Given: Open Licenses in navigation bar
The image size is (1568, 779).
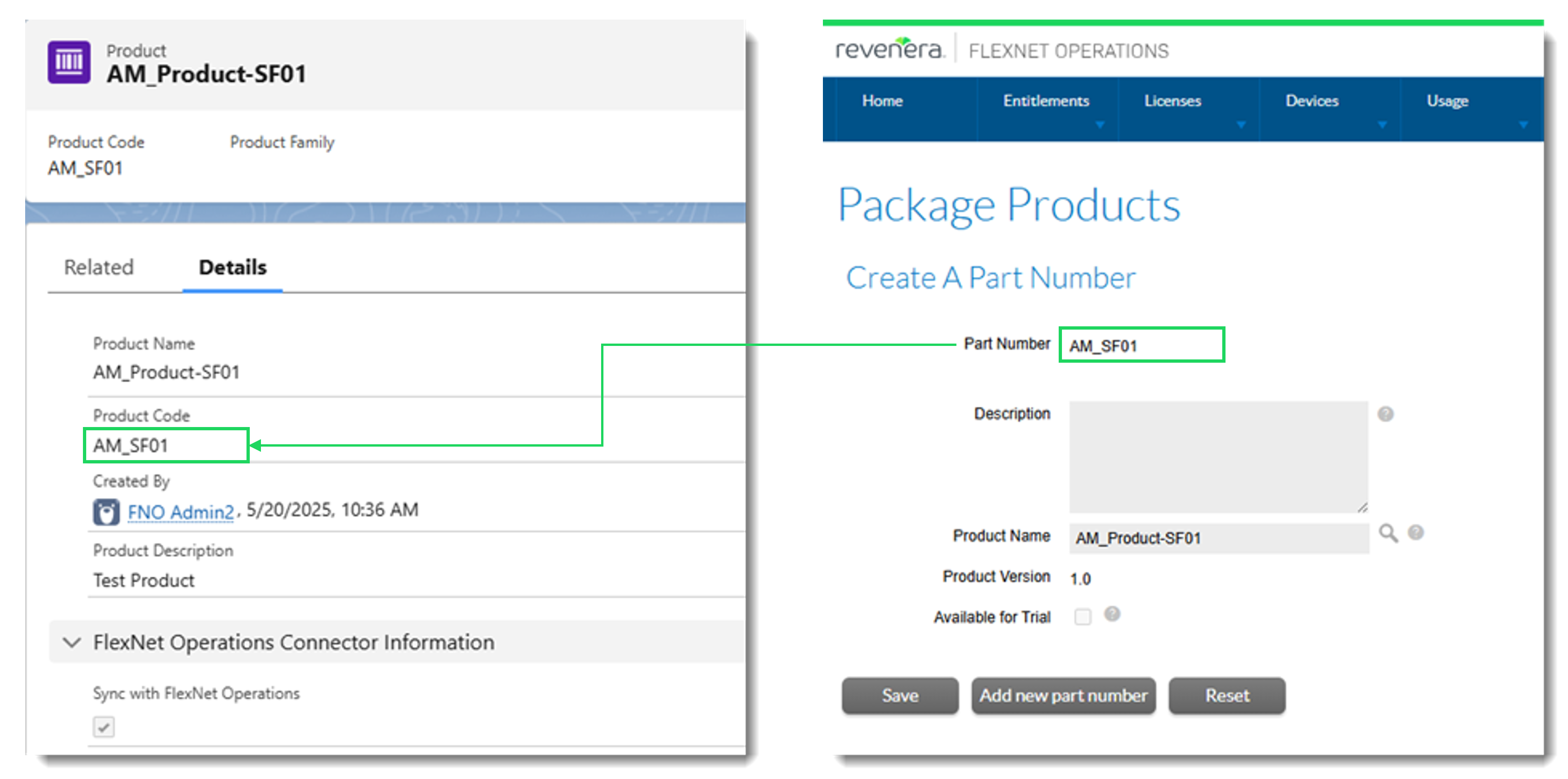Looking at the screenshot, I should (1172, 101).
